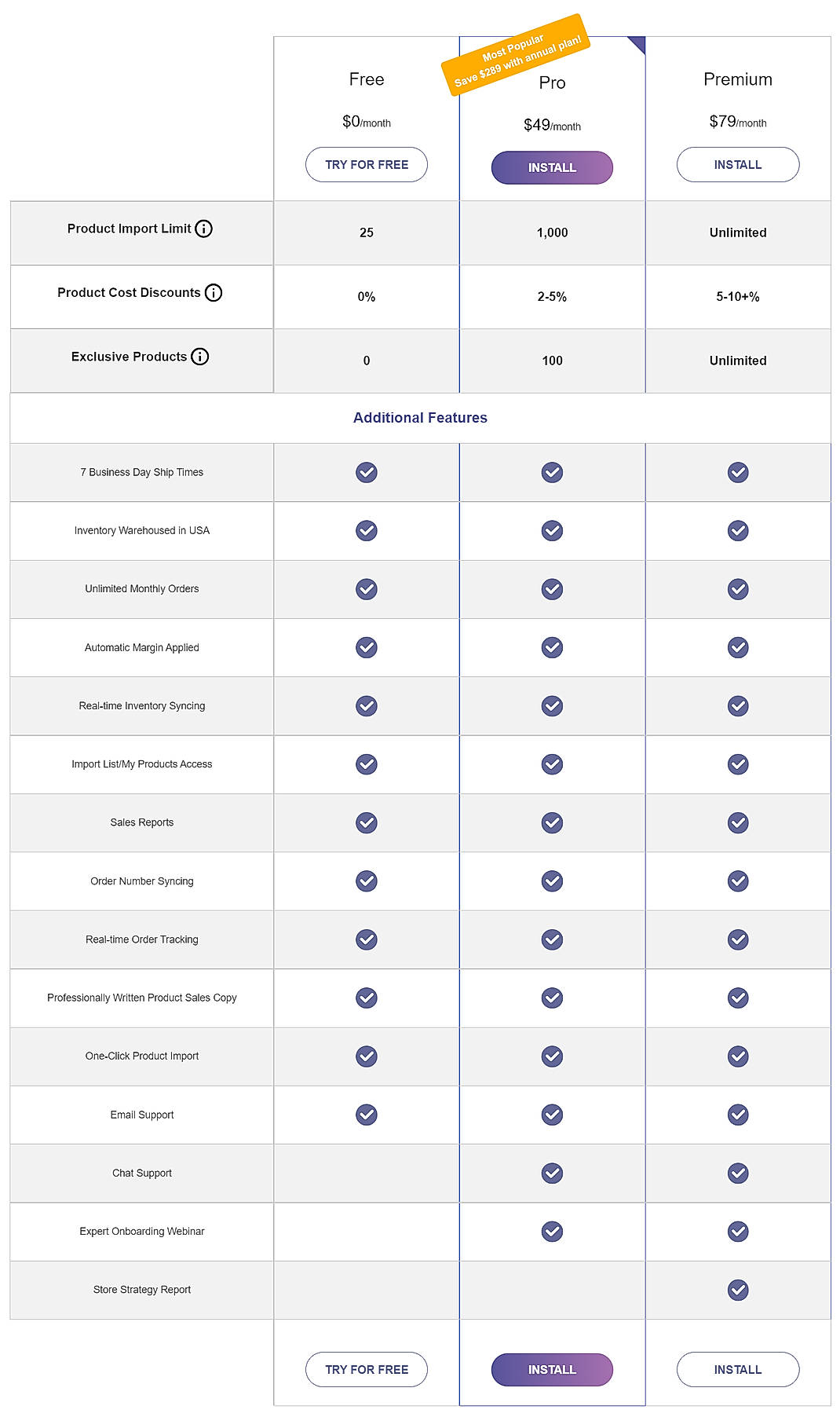840x1417 pixels.
Task: Click the Premium checkmark for Order Number Syncing
Action: pyautogui.click(x=737, y=881)
